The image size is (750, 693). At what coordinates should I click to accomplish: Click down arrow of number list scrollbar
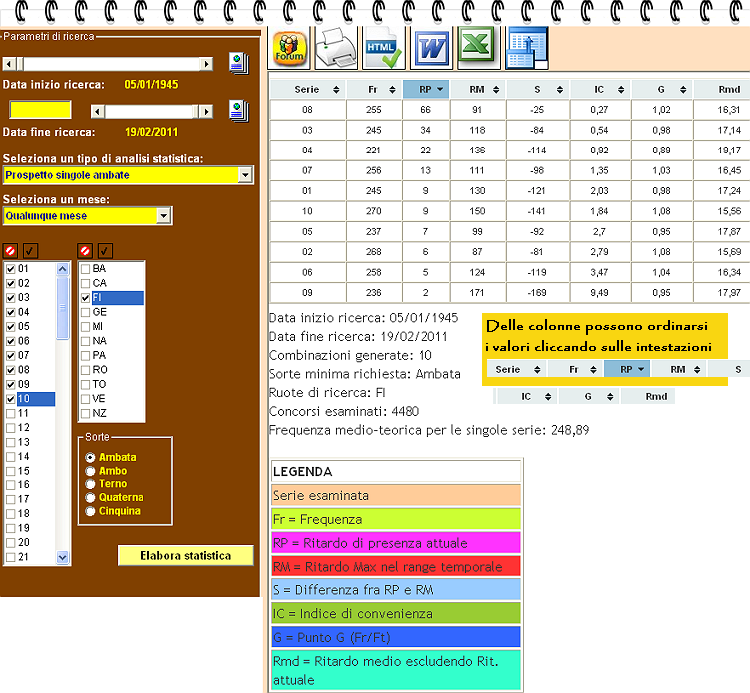click(x=63, y=557)
